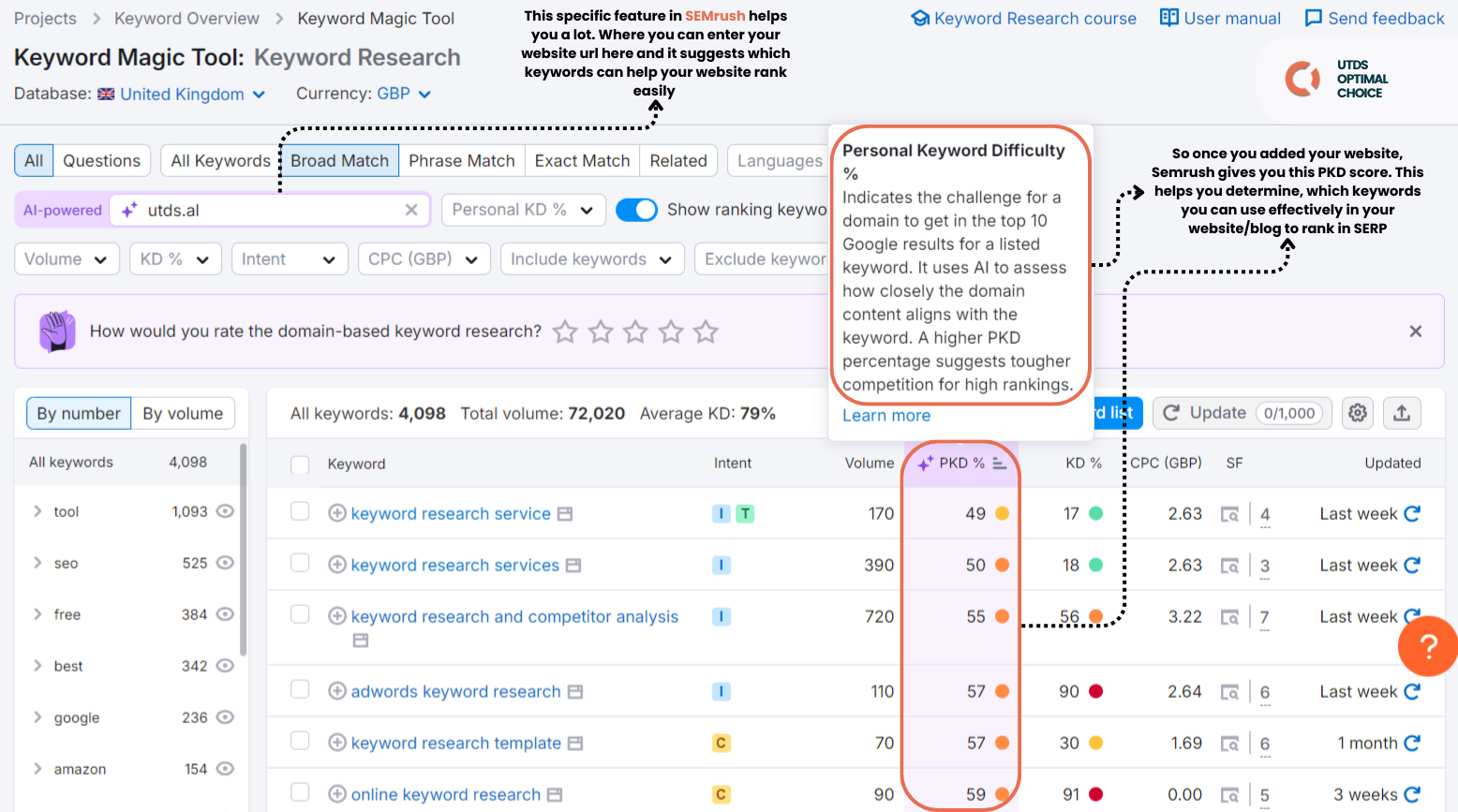Click Send feedback

point(1375,18)
